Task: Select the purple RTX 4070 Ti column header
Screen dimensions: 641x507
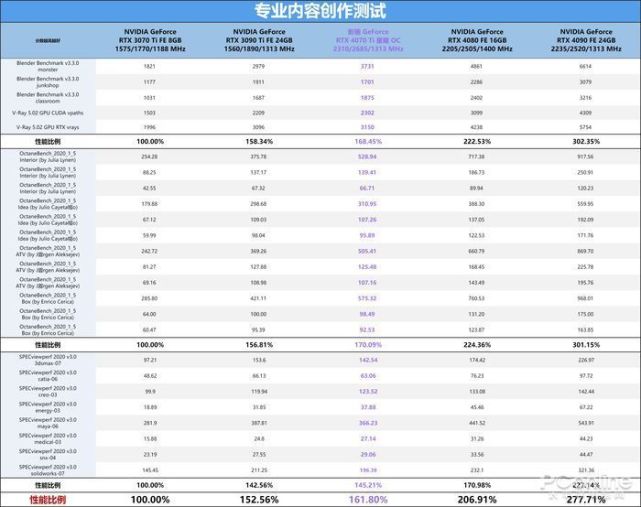Action: [x=368, y=40]
